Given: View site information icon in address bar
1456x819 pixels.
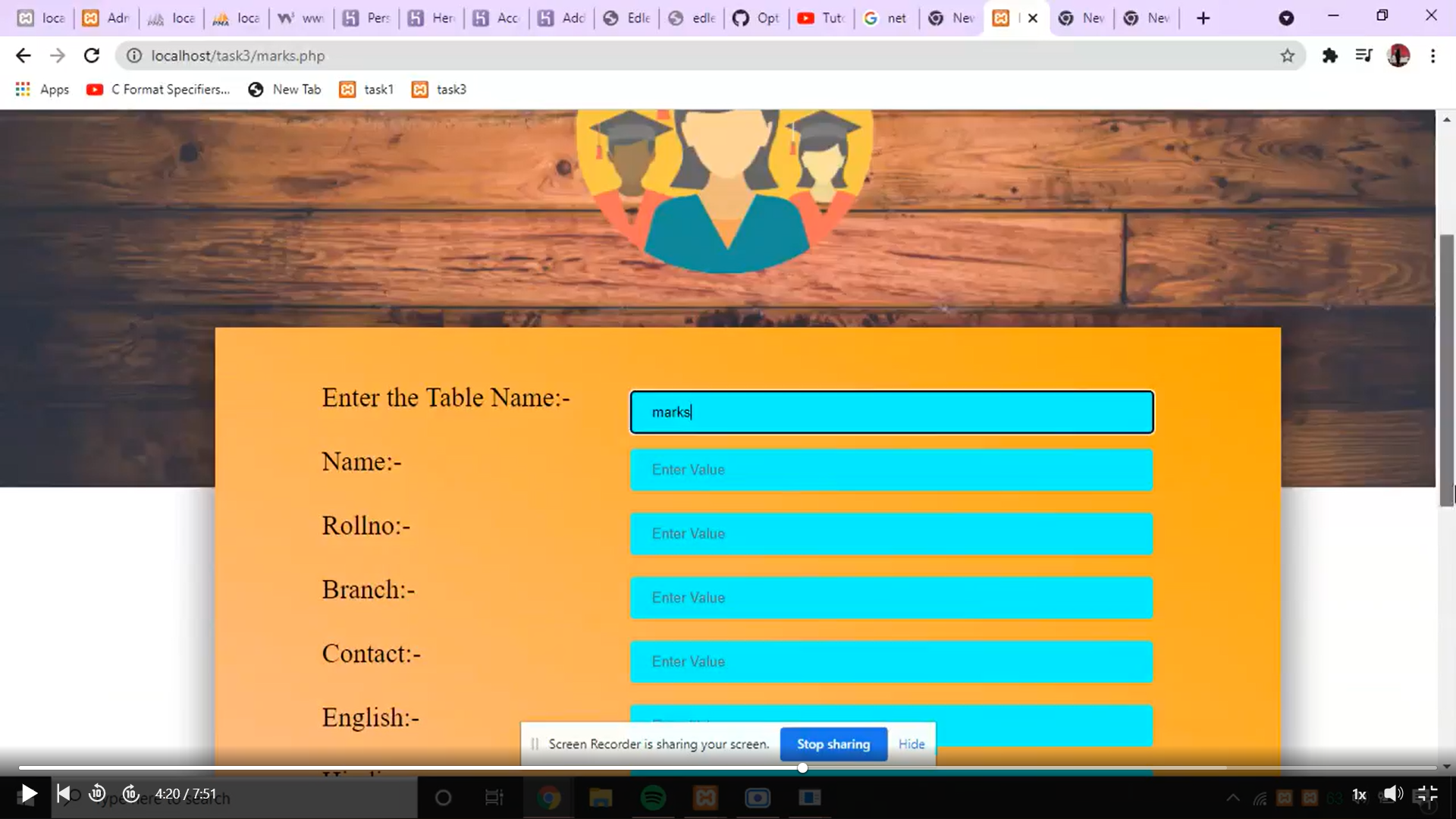Looking at the screenshot, I should point(134,55).
